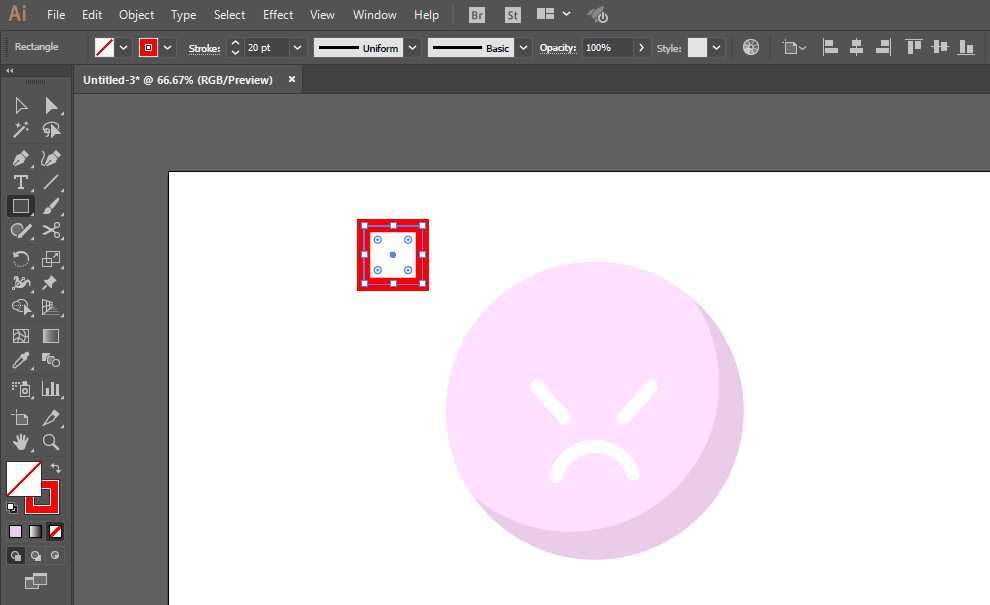Open the Object menu
Screen dimensions: 990x605
[136, 15]
